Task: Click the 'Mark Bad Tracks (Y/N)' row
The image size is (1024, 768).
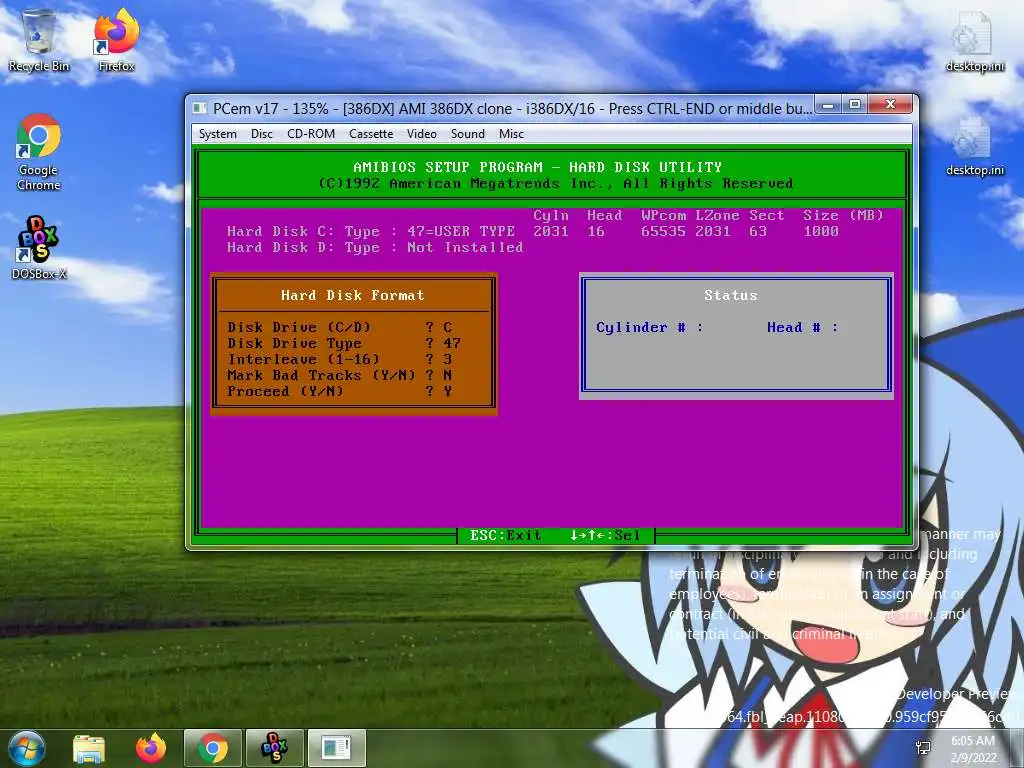Action: [340, 376]
